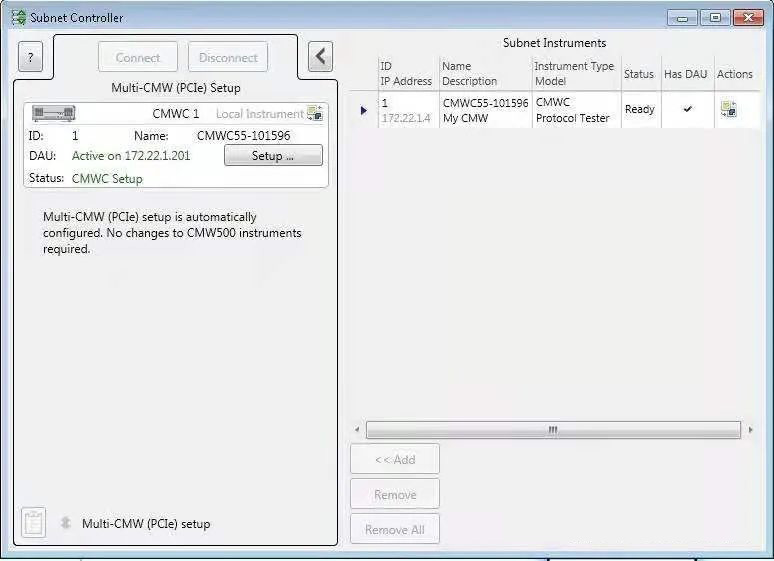The height and width of the screenshot is (561, 774).
Task: Expand the instrument row using the arrow marker
Action: (x=364, y=110)
